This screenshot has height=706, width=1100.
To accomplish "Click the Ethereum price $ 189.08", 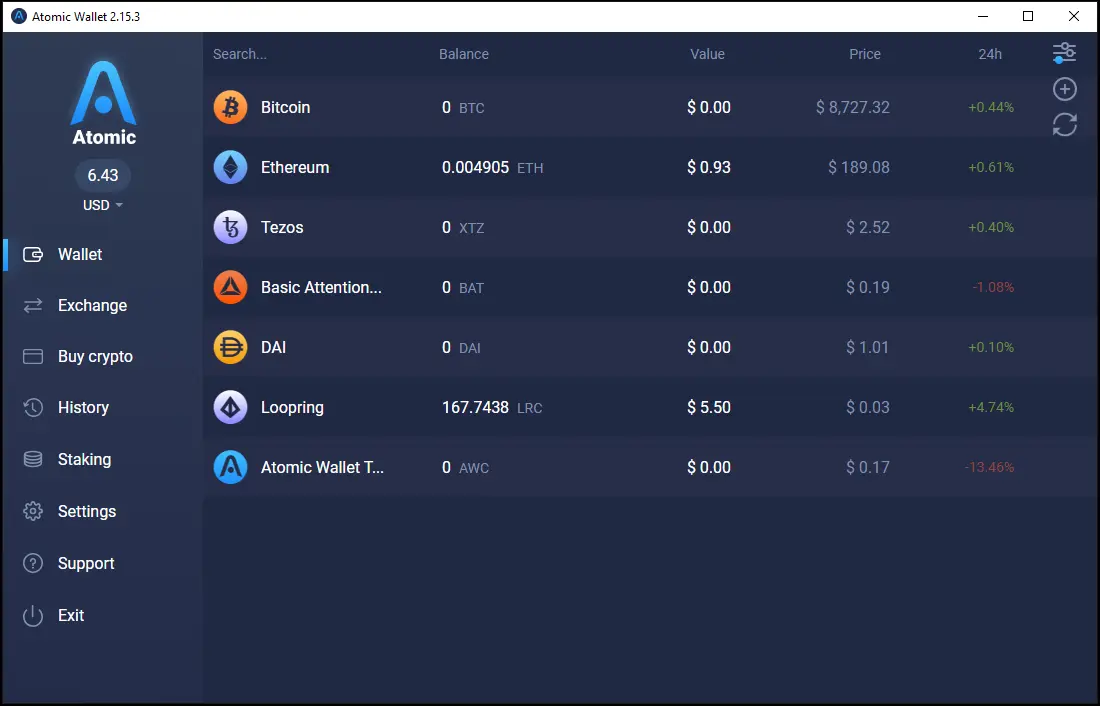I will [859, 167].
